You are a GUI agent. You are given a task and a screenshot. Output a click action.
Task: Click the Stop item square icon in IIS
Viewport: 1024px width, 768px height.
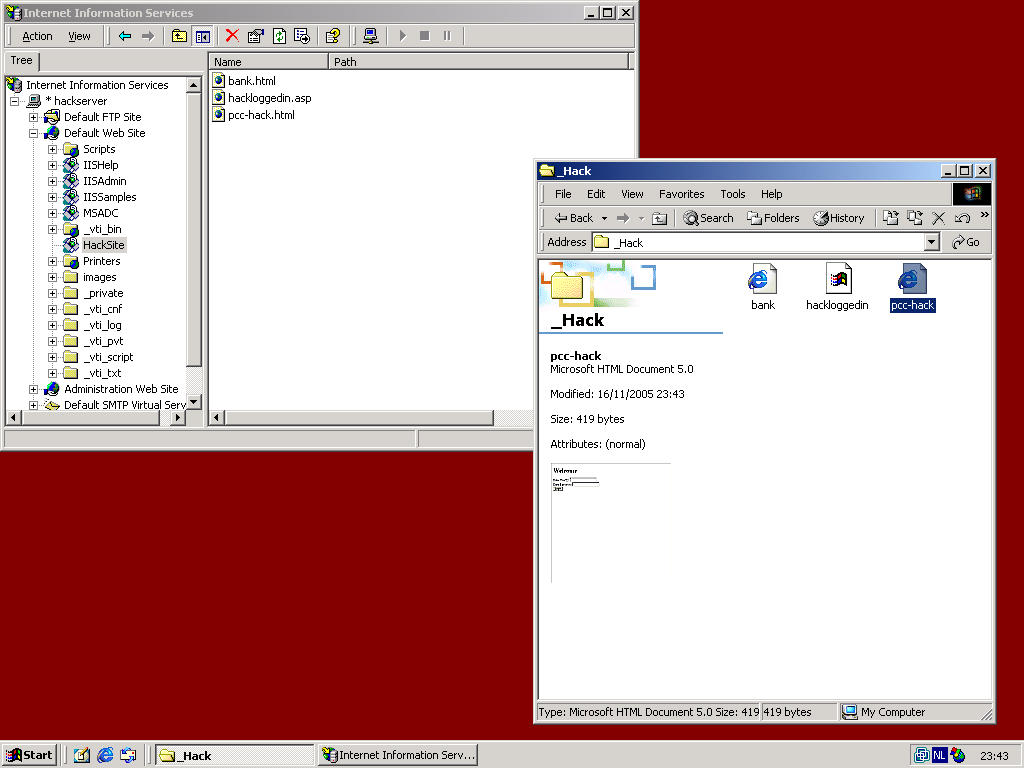click(424, 36)
